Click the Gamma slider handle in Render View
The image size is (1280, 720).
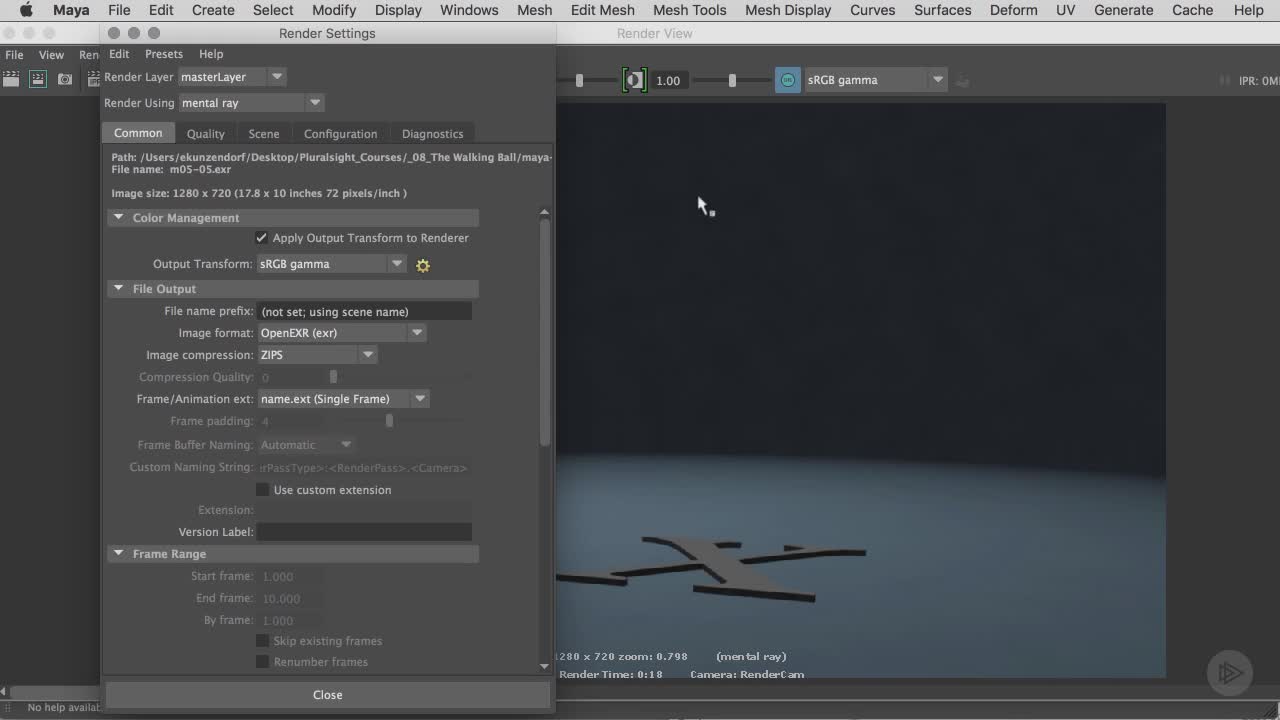pyautogui.click(x=732, y=80)
